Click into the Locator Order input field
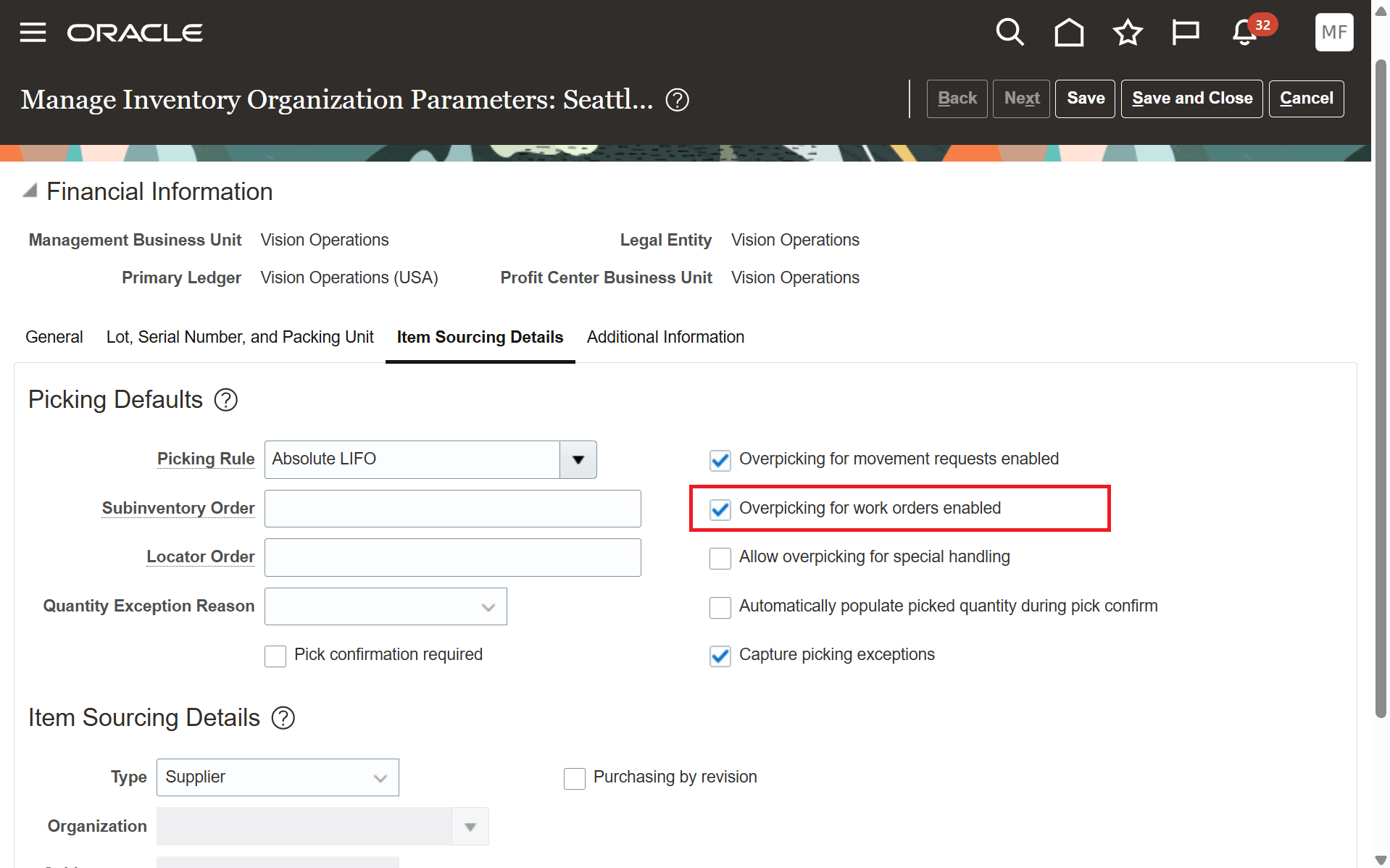1390x868 pixels. pos(453,557)
